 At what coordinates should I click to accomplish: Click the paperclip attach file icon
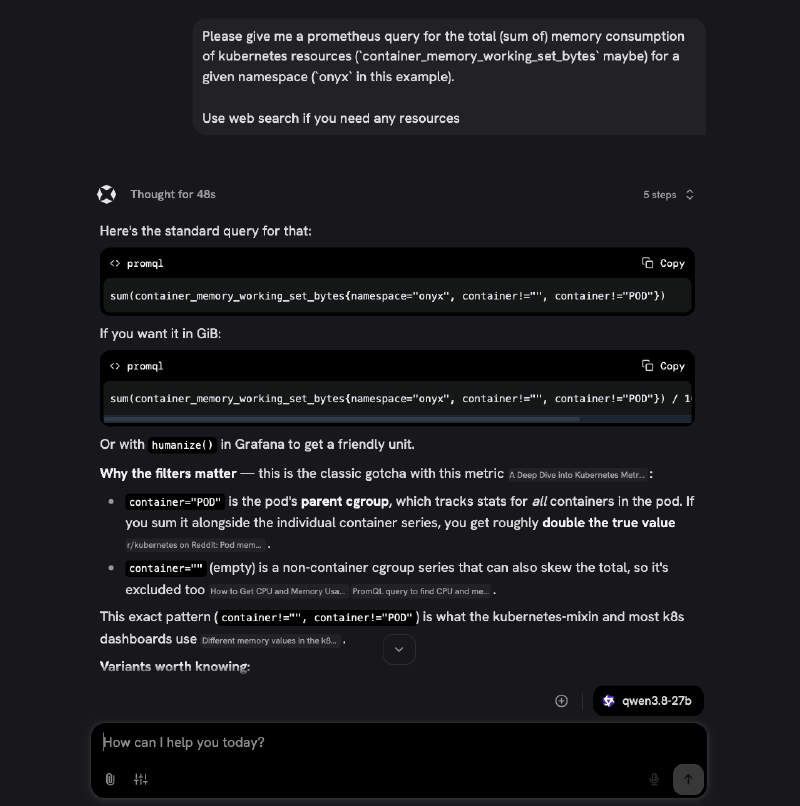110,779
